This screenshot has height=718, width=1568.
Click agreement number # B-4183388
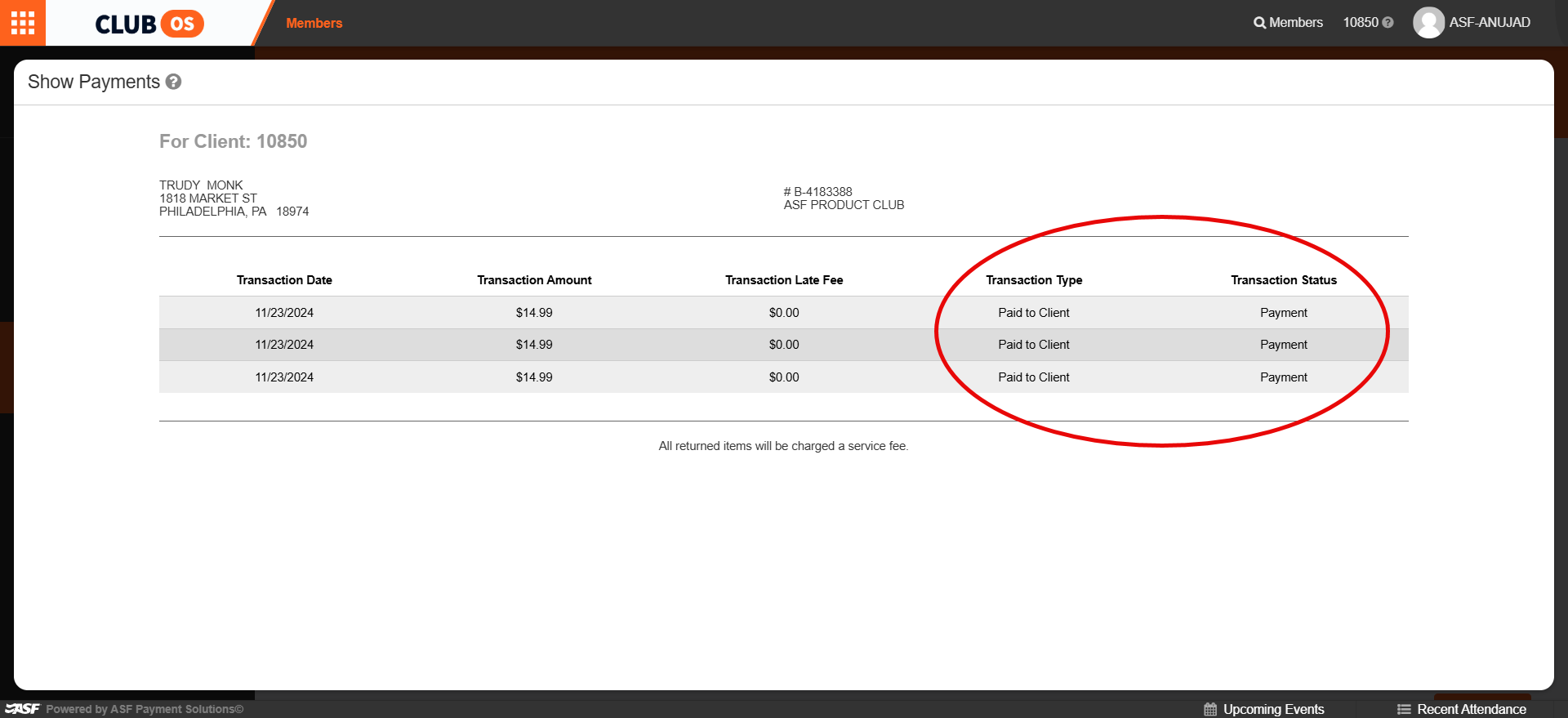pos(818,192)
